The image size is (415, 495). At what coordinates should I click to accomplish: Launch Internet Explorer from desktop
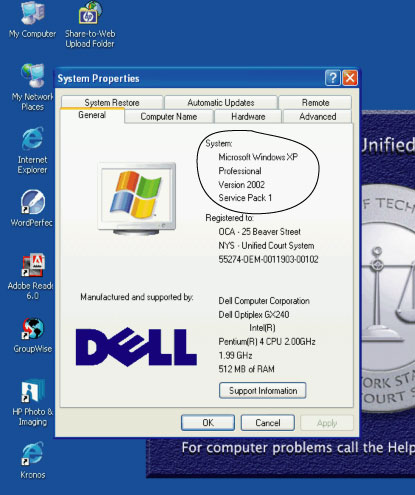pos(32,150)
